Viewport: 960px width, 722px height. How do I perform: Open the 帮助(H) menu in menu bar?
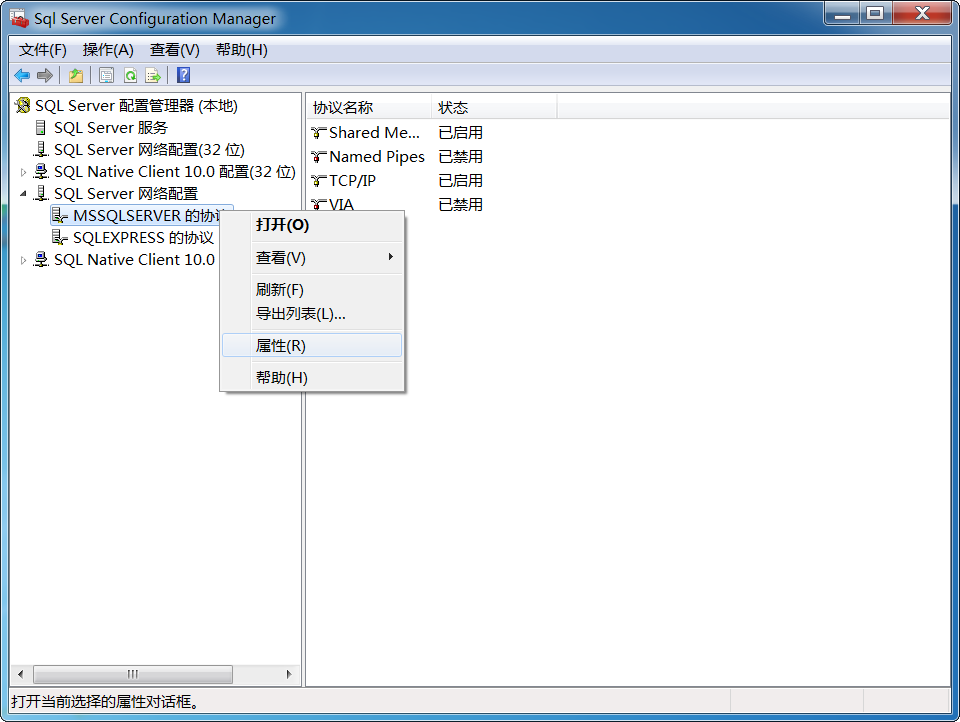pyautogui.click(x=242, y=50)
